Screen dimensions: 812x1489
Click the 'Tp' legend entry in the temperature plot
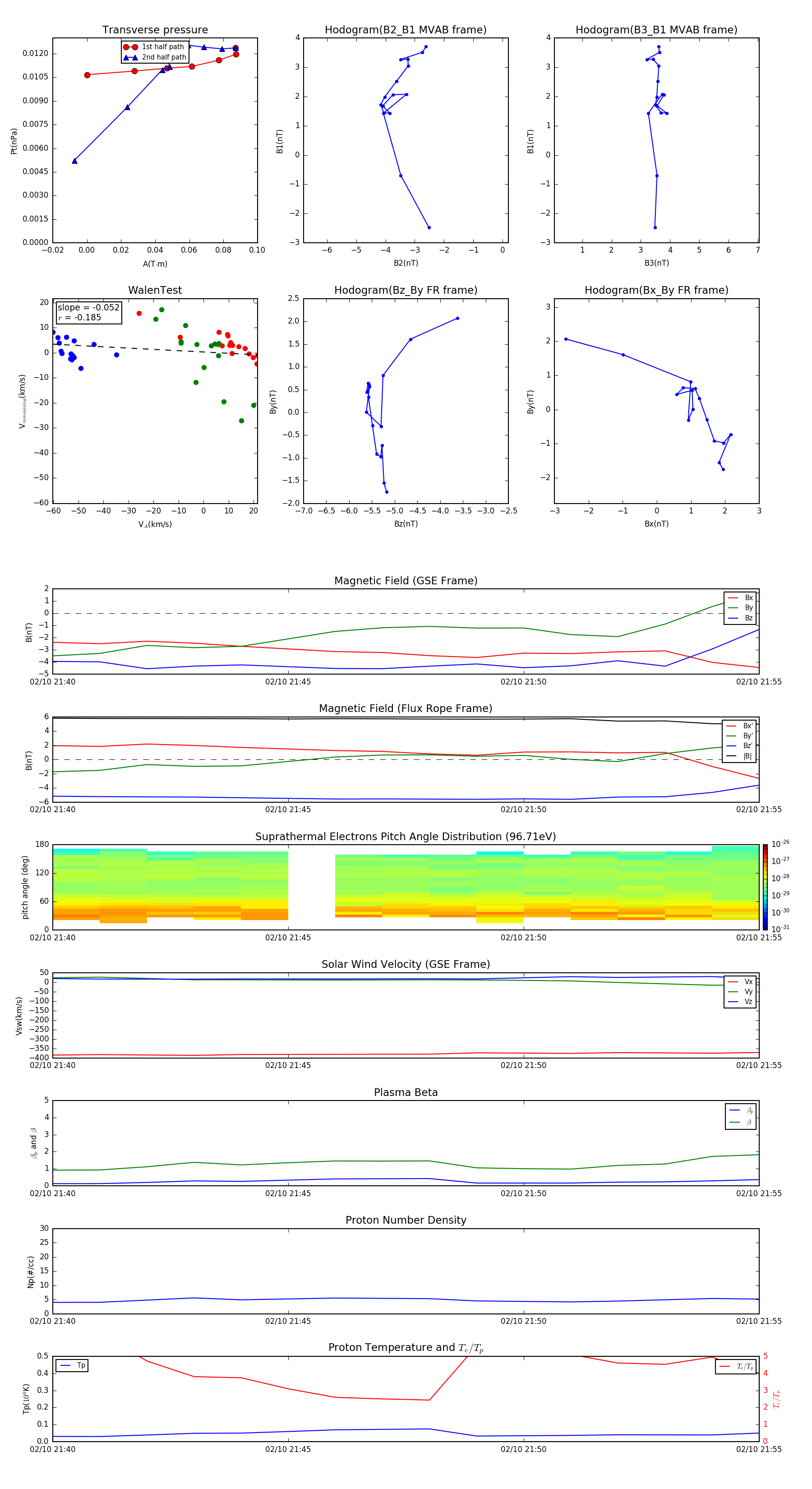tap(73, 1365)
